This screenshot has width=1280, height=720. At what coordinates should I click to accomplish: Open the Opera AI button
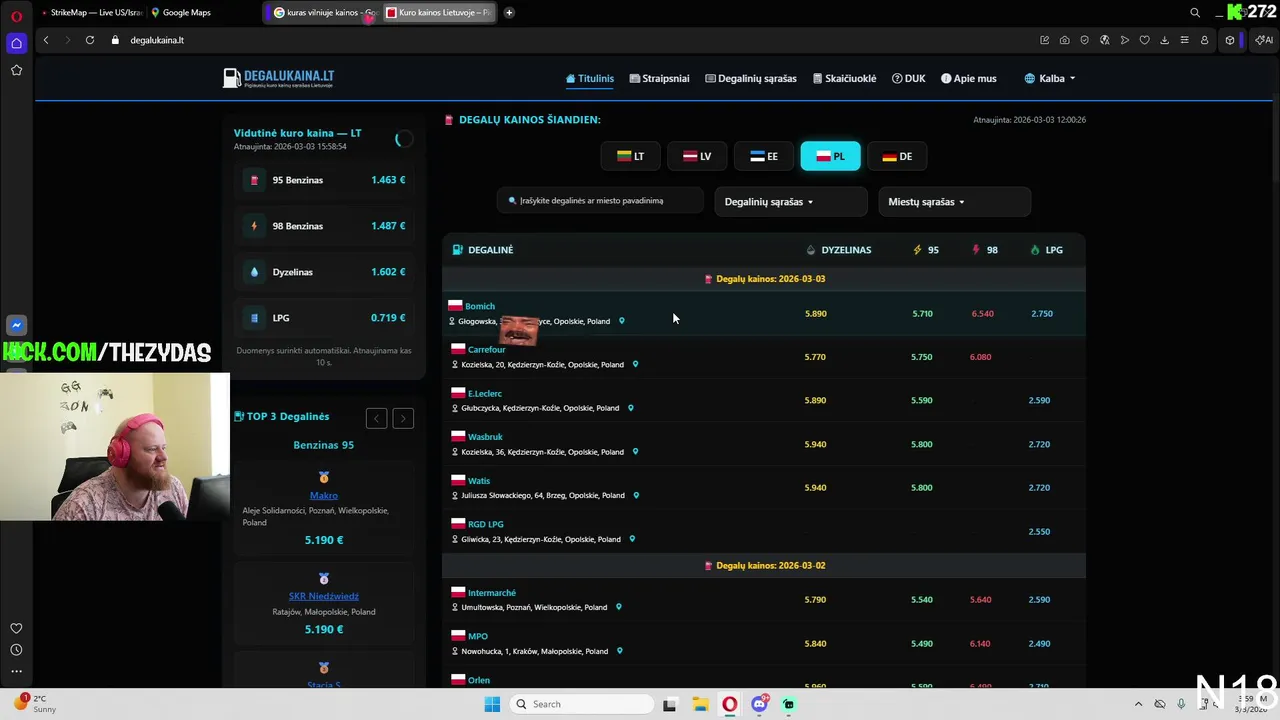point(1264,40)
